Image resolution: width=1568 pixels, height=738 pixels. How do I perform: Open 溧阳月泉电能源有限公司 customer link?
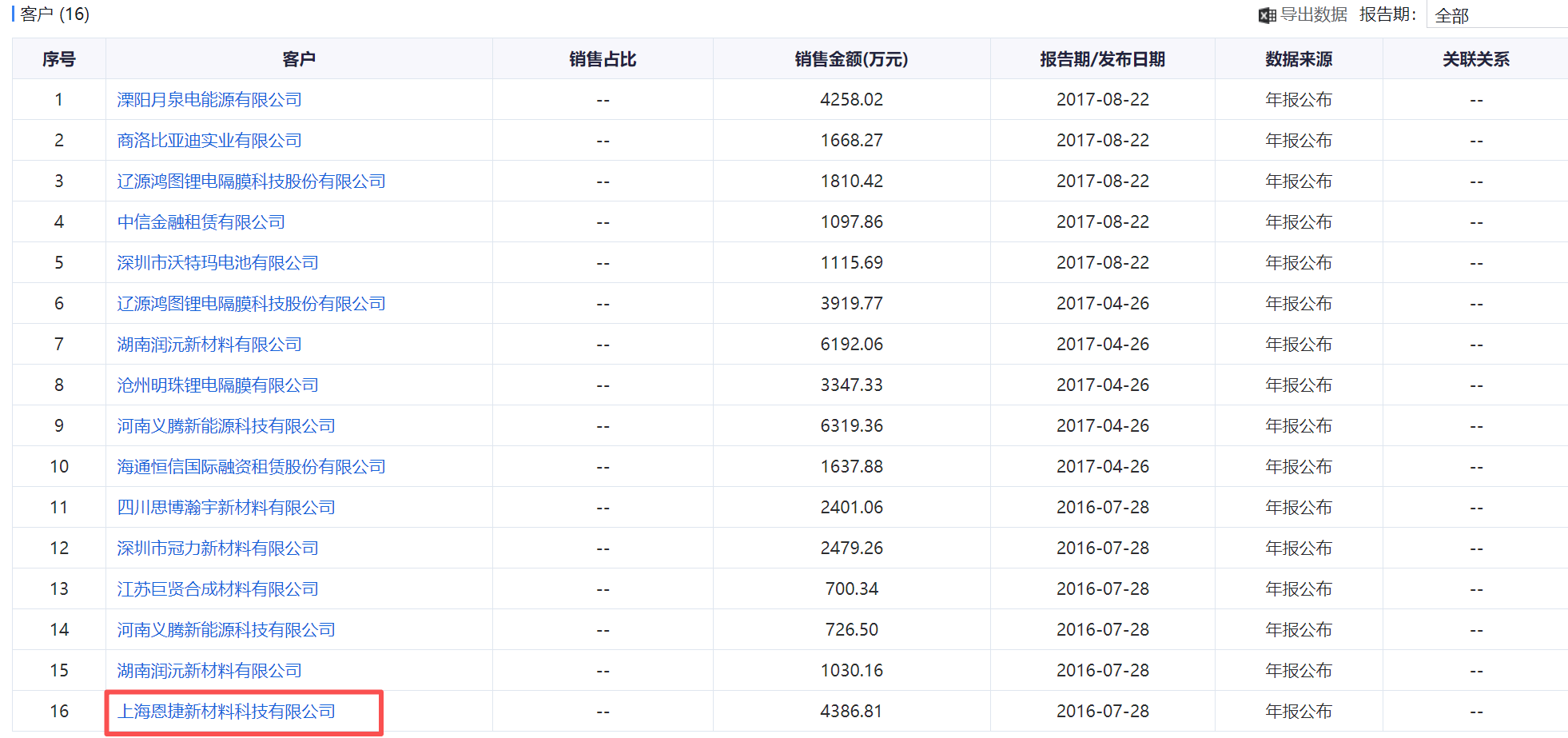click(209, 100)
